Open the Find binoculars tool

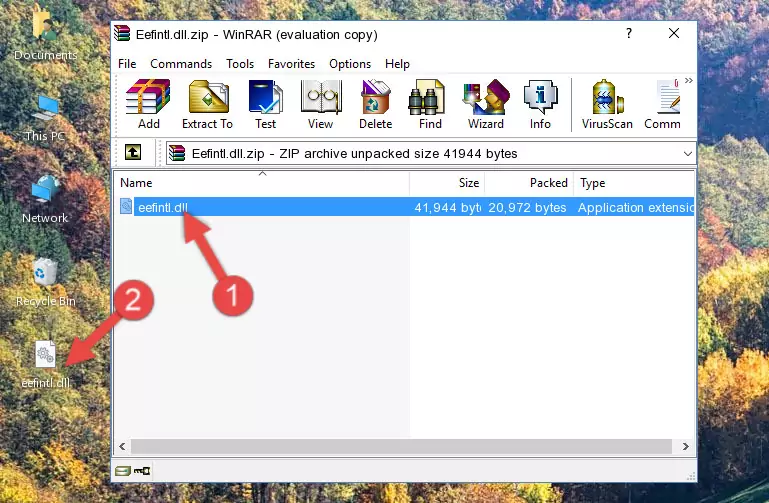click(430, 104)
